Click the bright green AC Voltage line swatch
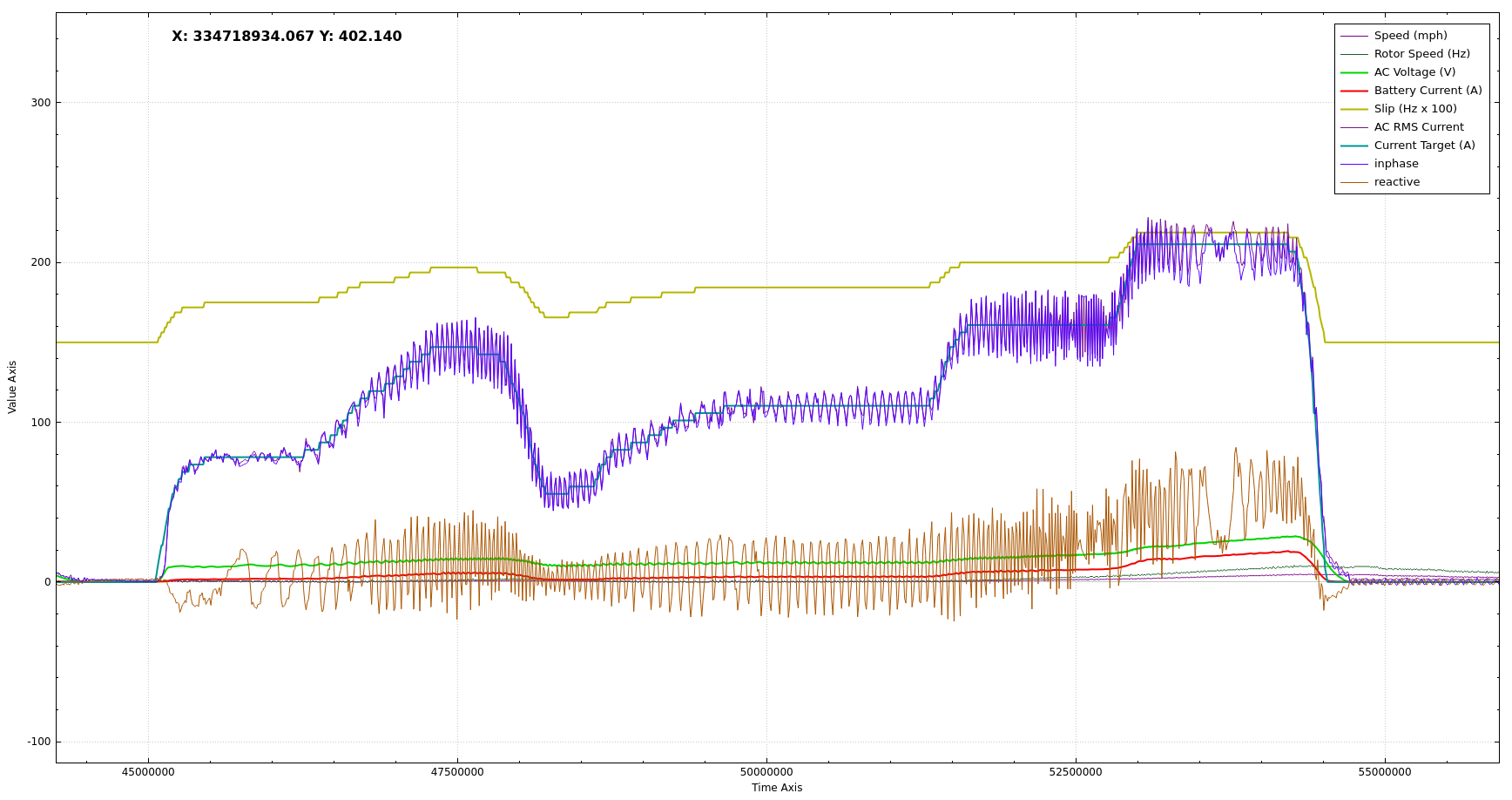This screenshot has height=800, width=1512. [1353, 72]
